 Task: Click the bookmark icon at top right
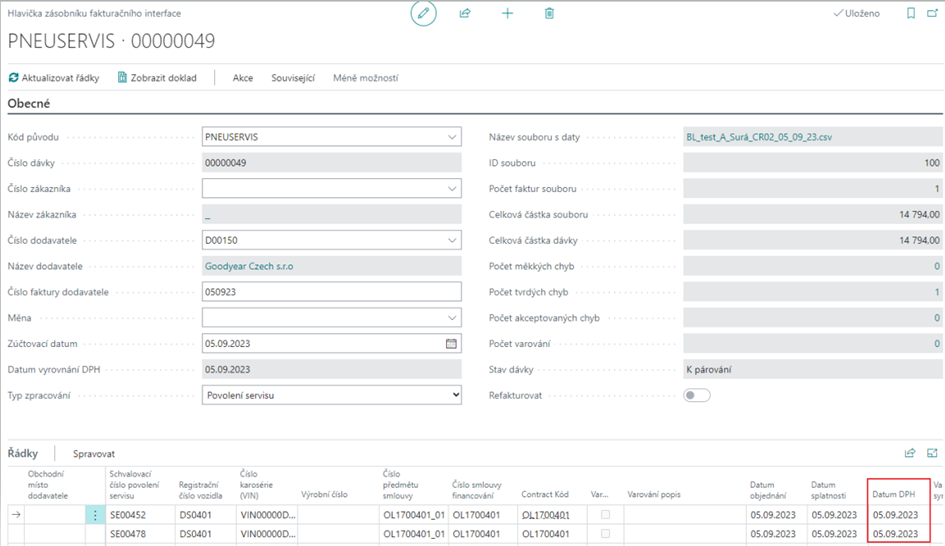tap(910, 13)
